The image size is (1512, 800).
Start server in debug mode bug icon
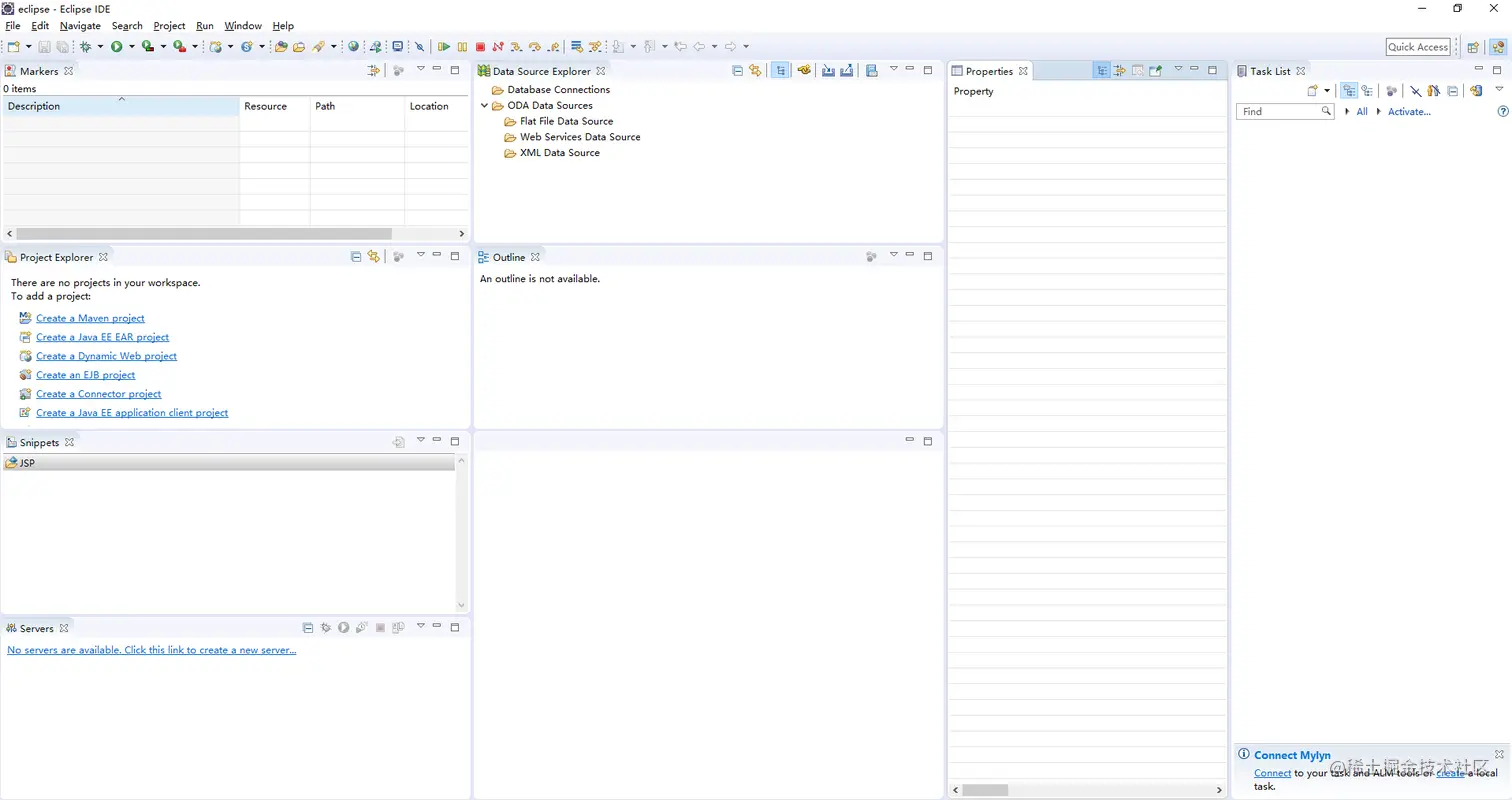pyautogui.click(x=325, y=628)
